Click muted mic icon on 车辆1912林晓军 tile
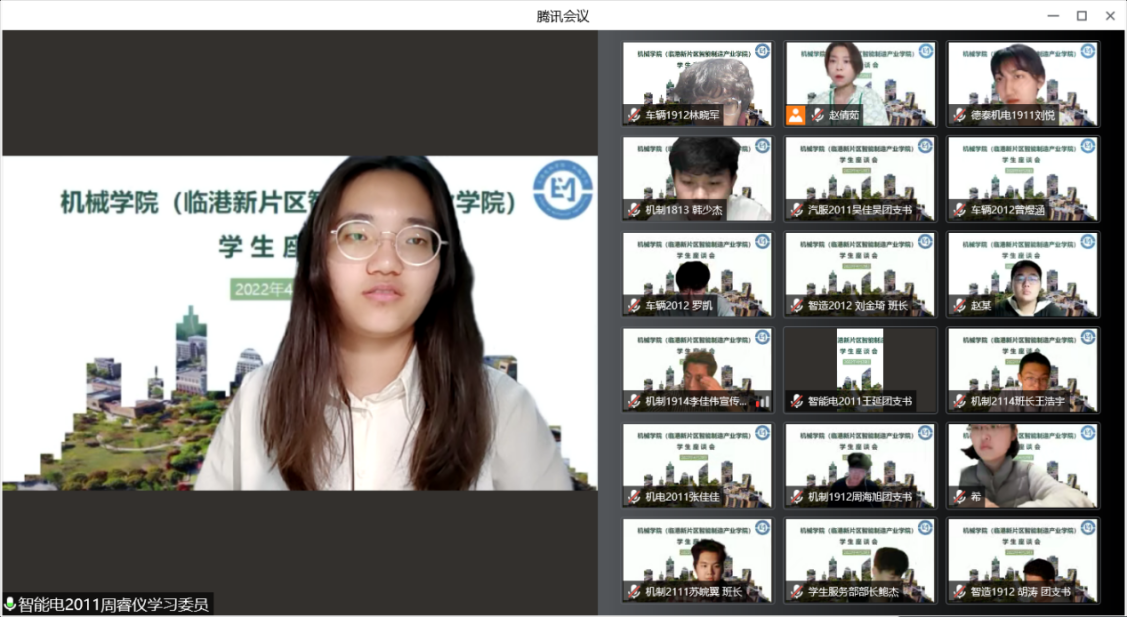 633,115
